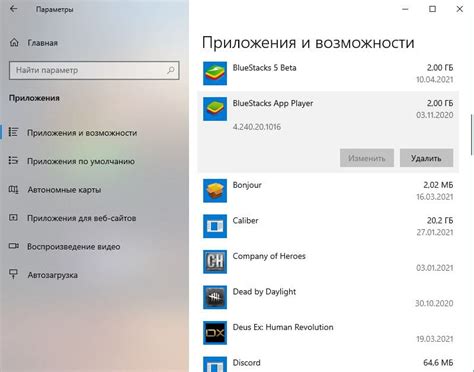This screenshot has width=474, height=372.
Task: Click BlueStacks App Player title text
Action: [x=273, y=103]
